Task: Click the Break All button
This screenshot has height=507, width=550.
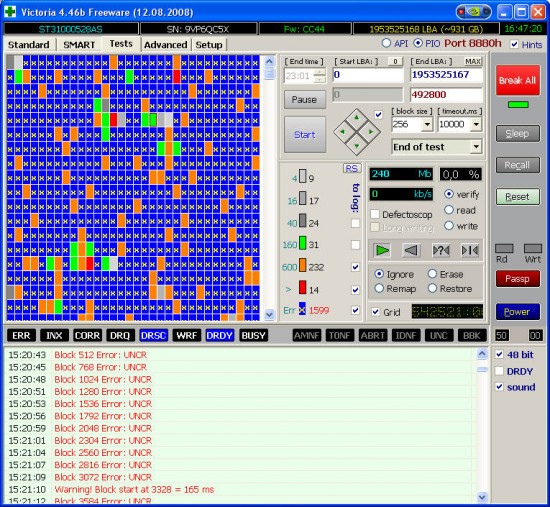Action: coord(518,80)
